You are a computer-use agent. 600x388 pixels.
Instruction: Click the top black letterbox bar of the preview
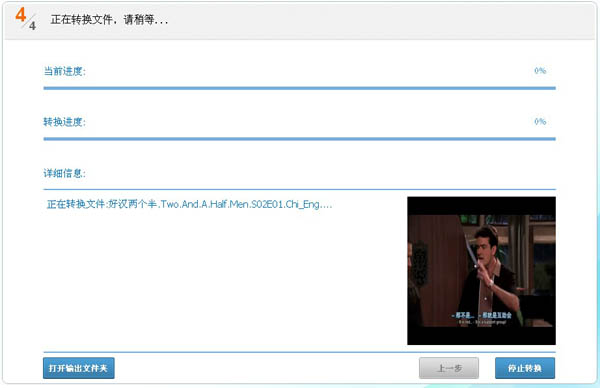(481, 206)
